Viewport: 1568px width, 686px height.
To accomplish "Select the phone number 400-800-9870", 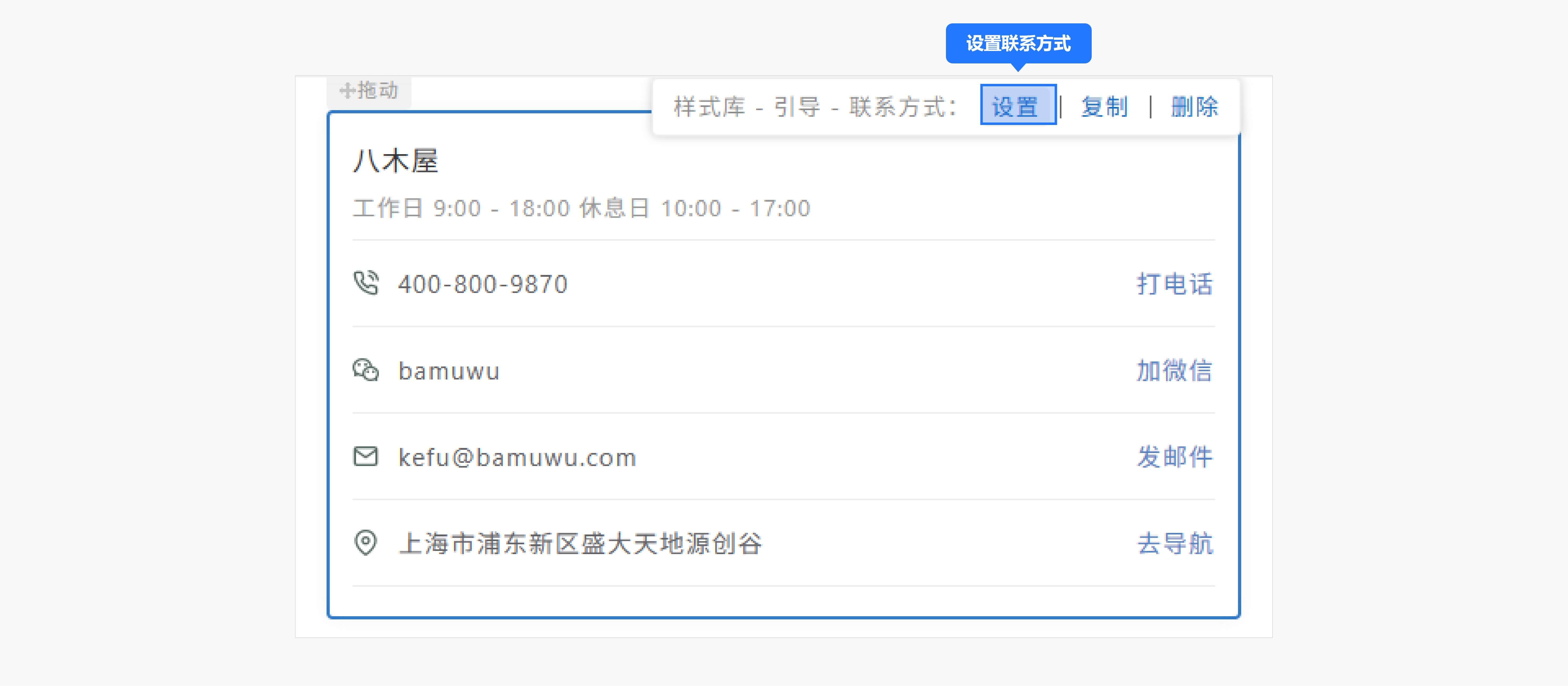I will 483,284.
